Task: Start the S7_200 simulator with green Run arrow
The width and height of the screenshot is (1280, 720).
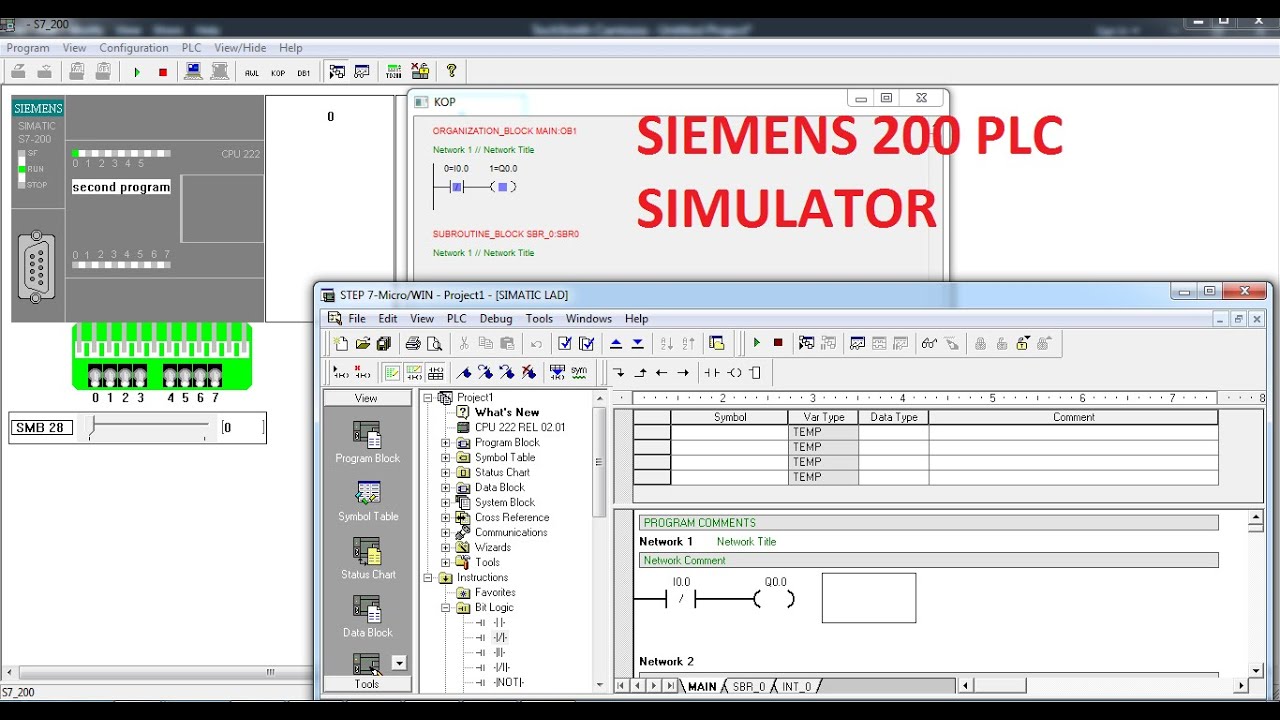Action: click(x=137, y=72)
